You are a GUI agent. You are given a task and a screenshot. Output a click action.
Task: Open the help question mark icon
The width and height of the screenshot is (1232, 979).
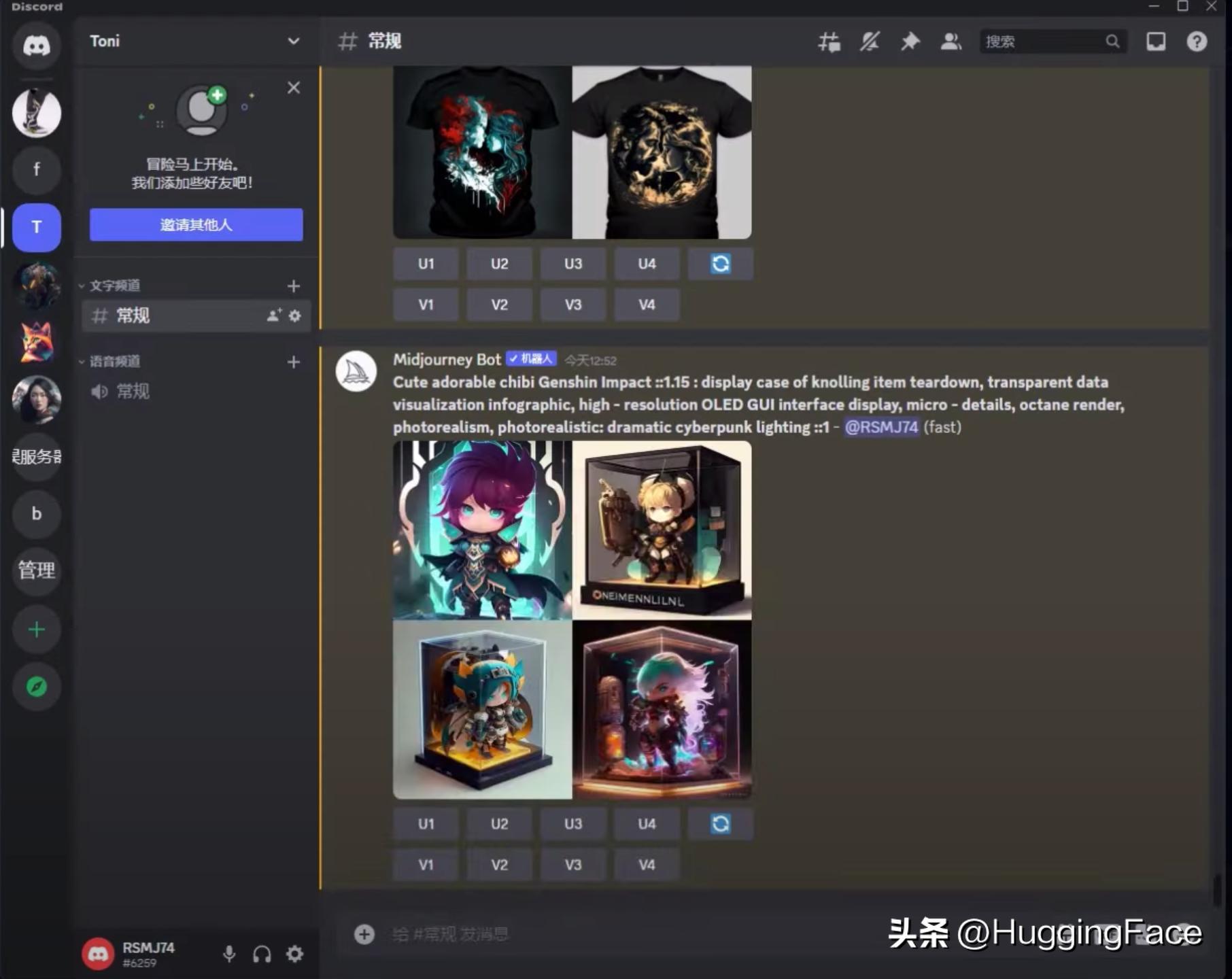(1197, 42)
